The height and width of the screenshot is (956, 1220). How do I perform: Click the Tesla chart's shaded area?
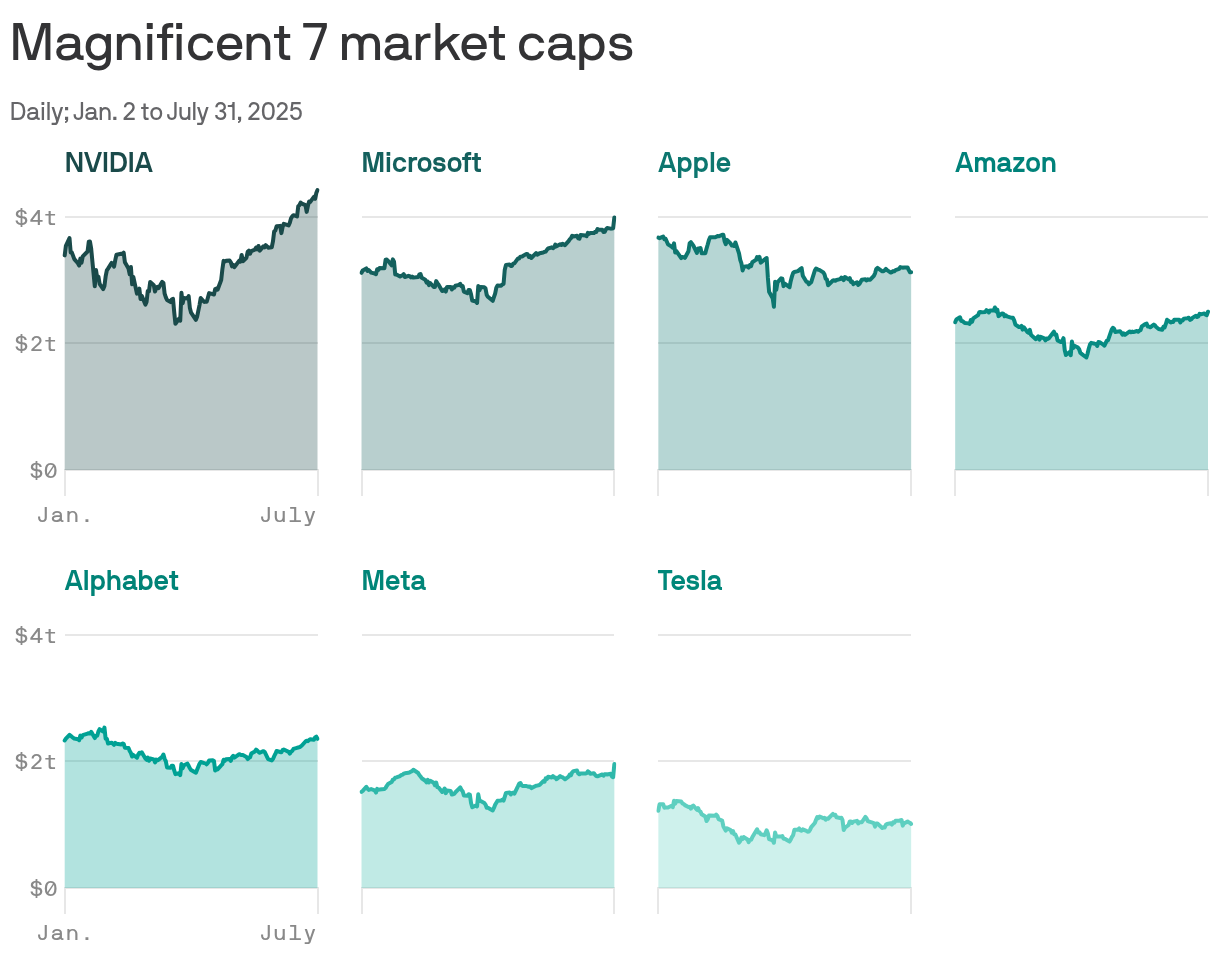coord(784,860)
